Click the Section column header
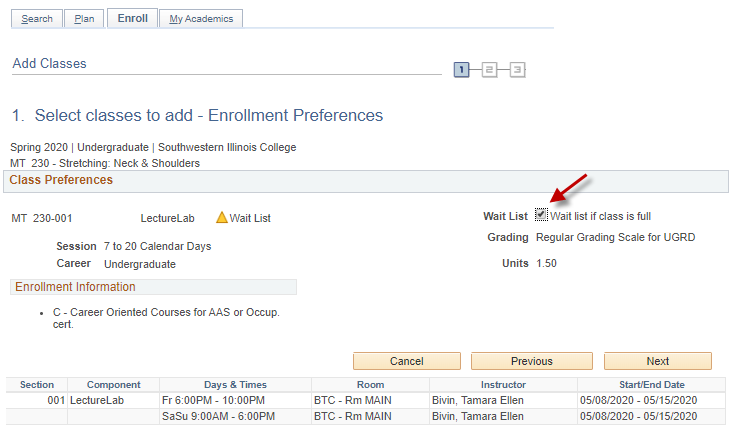Image resolution: width=738 pixels, height=427 pixels. tap(37, 385)
